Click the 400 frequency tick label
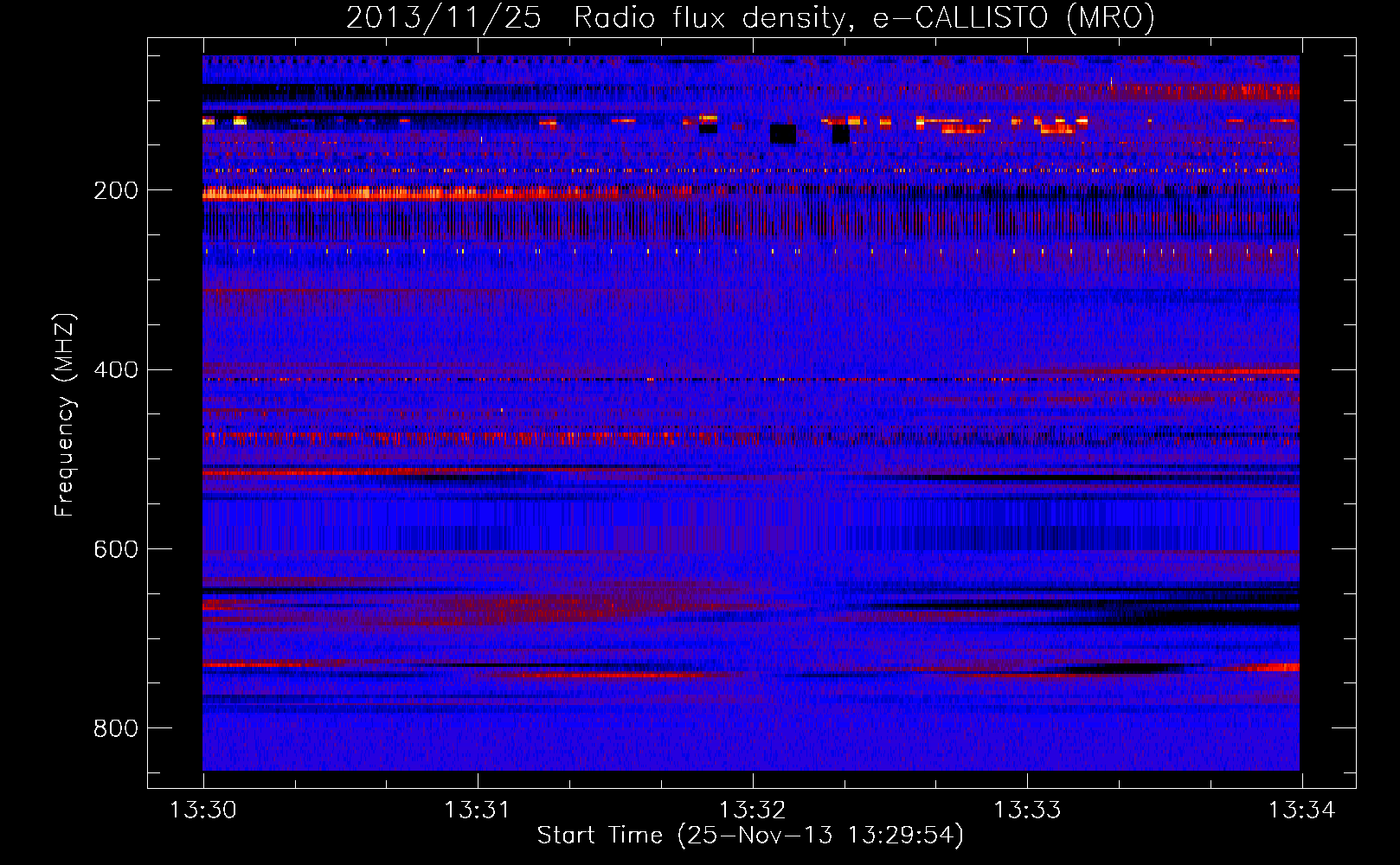Viewport: 1400px width, 865px height. 116,369
